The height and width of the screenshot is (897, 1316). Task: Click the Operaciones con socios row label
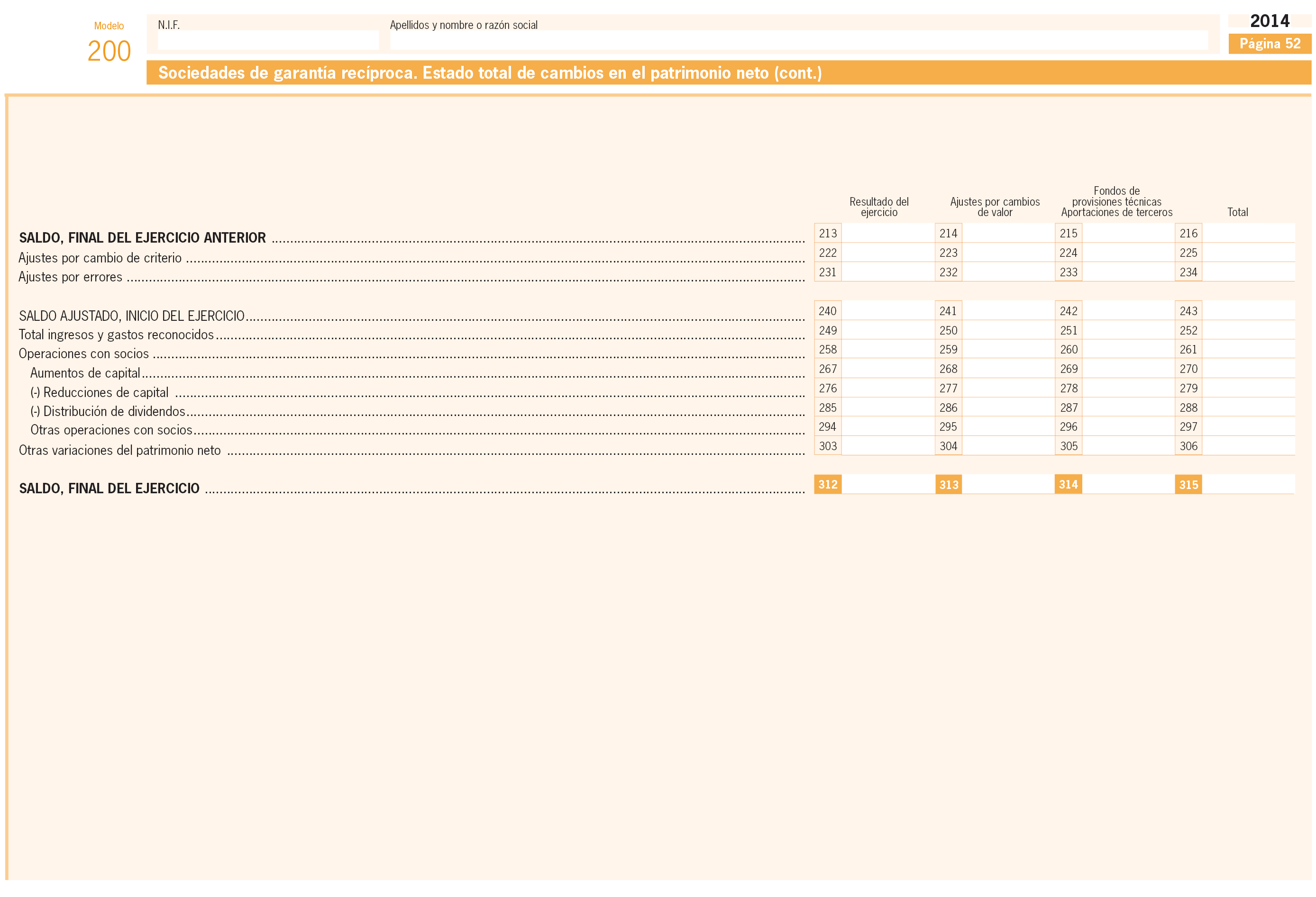pos(84,353)
